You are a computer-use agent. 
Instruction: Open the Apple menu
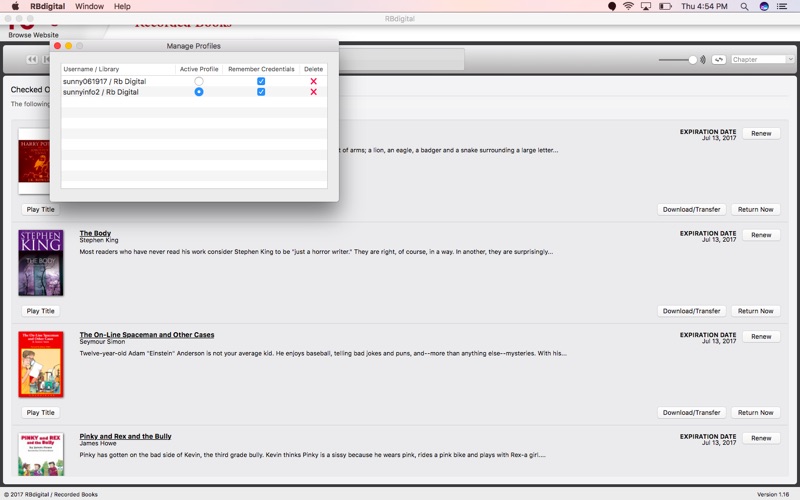(15, 6)
